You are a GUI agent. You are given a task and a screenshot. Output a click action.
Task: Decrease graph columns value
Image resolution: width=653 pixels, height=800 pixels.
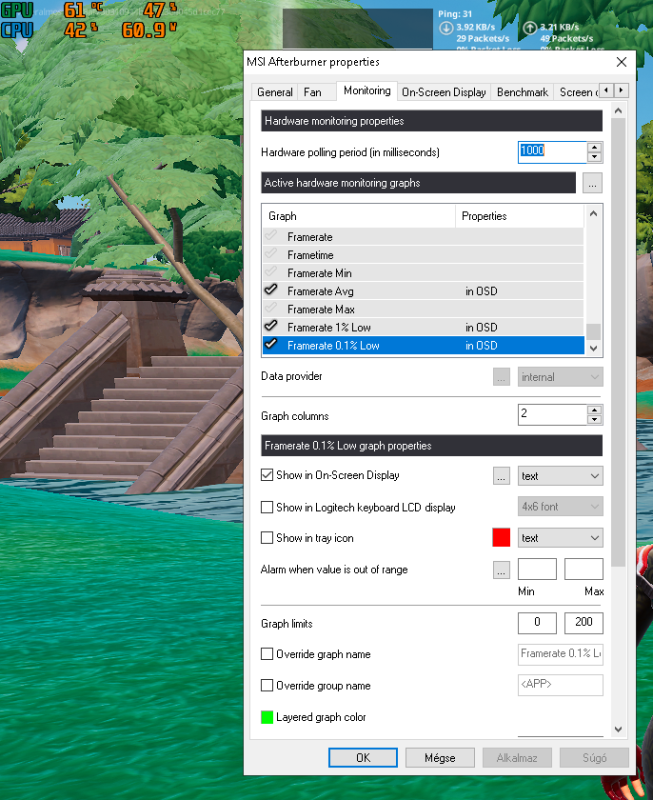[x=594, y=420]
